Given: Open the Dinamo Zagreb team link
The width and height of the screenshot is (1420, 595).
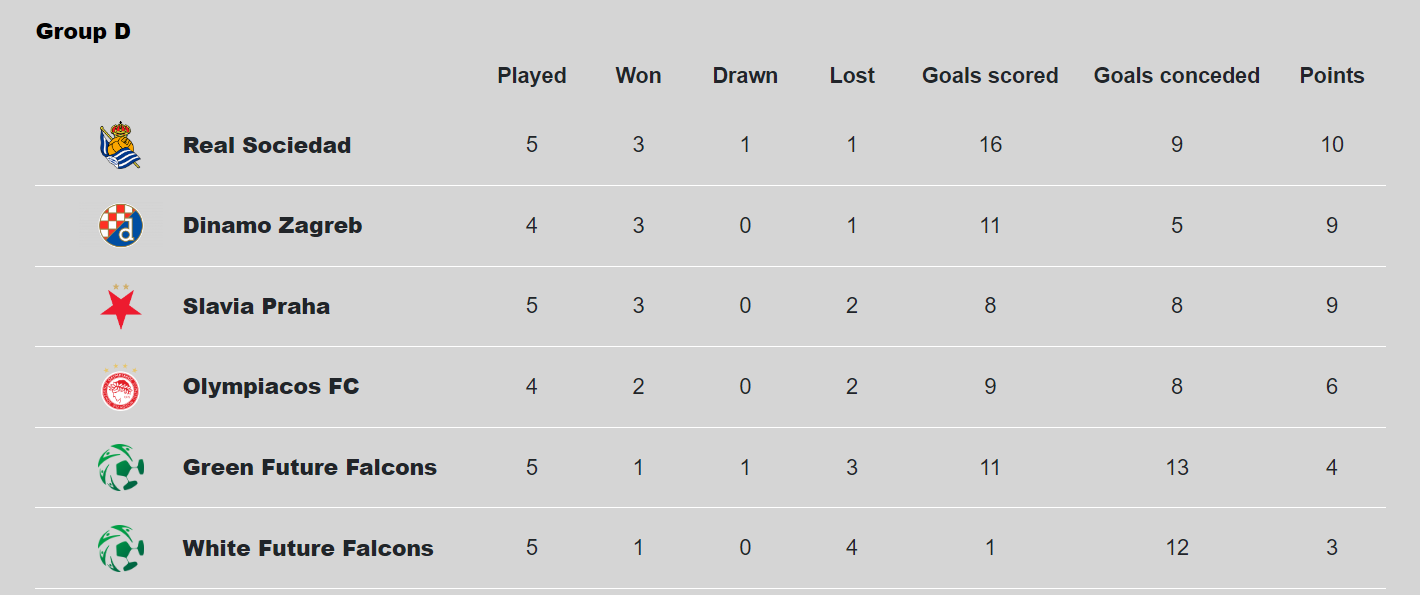Looking at the screenshot, I should coord(272,226).
